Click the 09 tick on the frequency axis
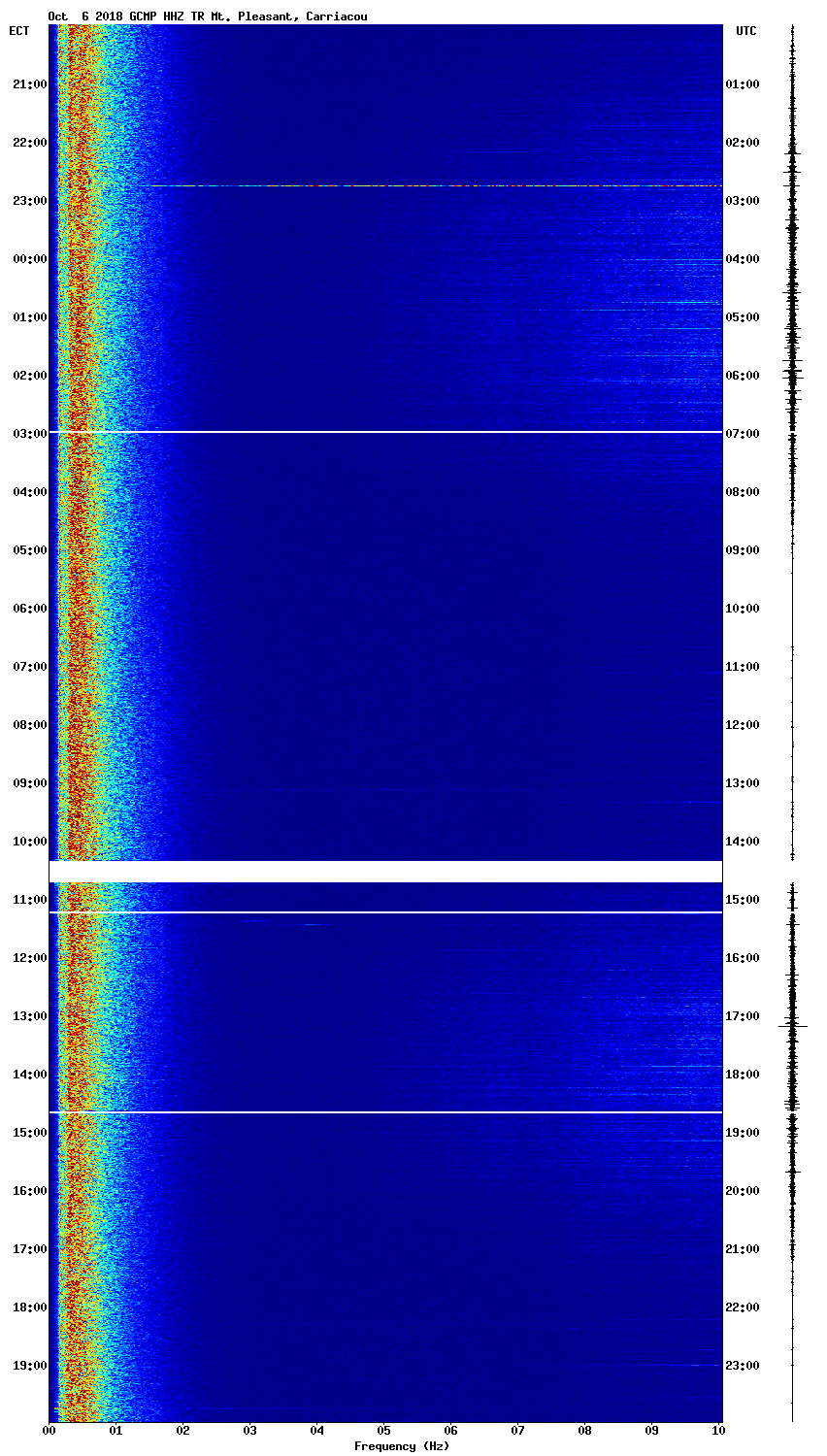 pyautogui.click(x=652, y=1431)
